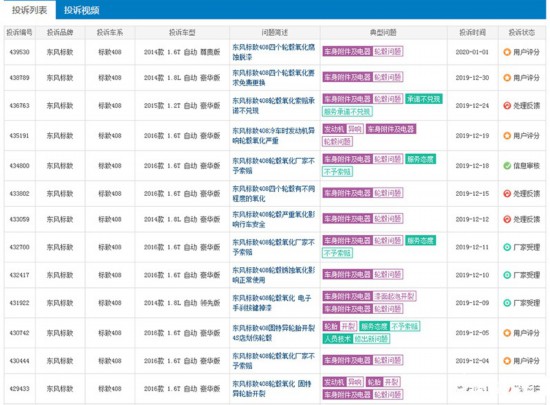Click orange 用户评分 icon in row 439530

507,52
